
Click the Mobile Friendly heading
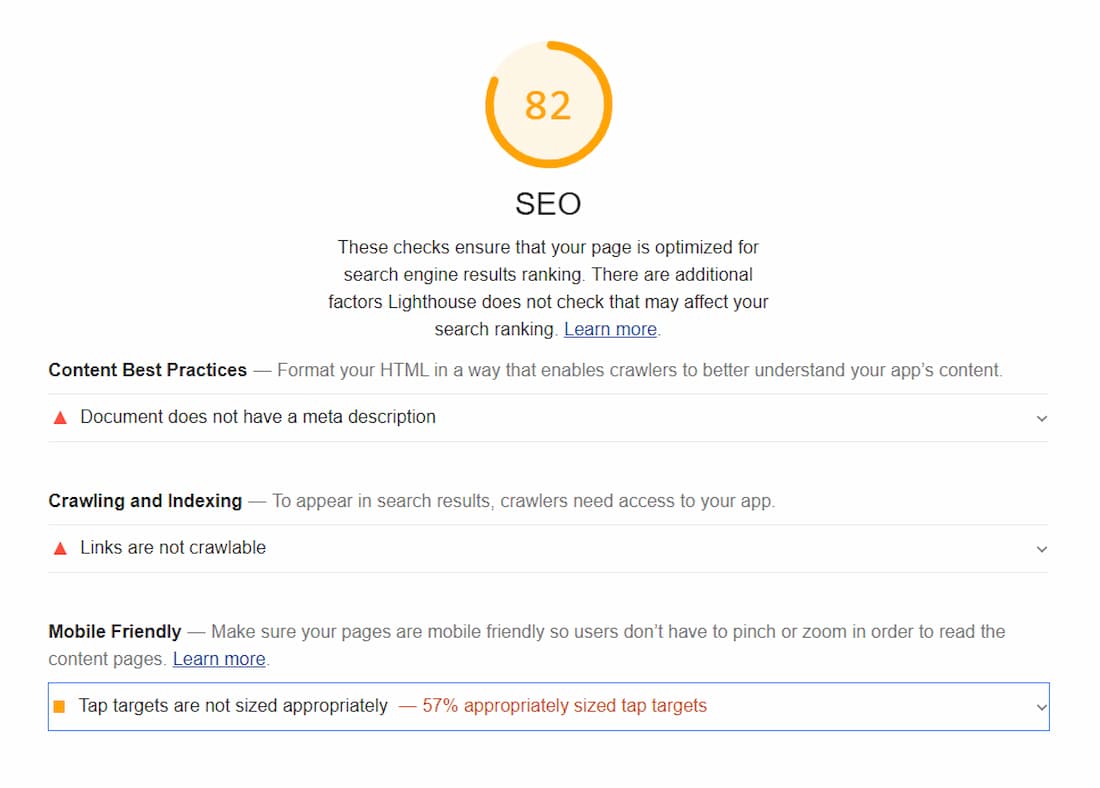[x=115, y=632]
